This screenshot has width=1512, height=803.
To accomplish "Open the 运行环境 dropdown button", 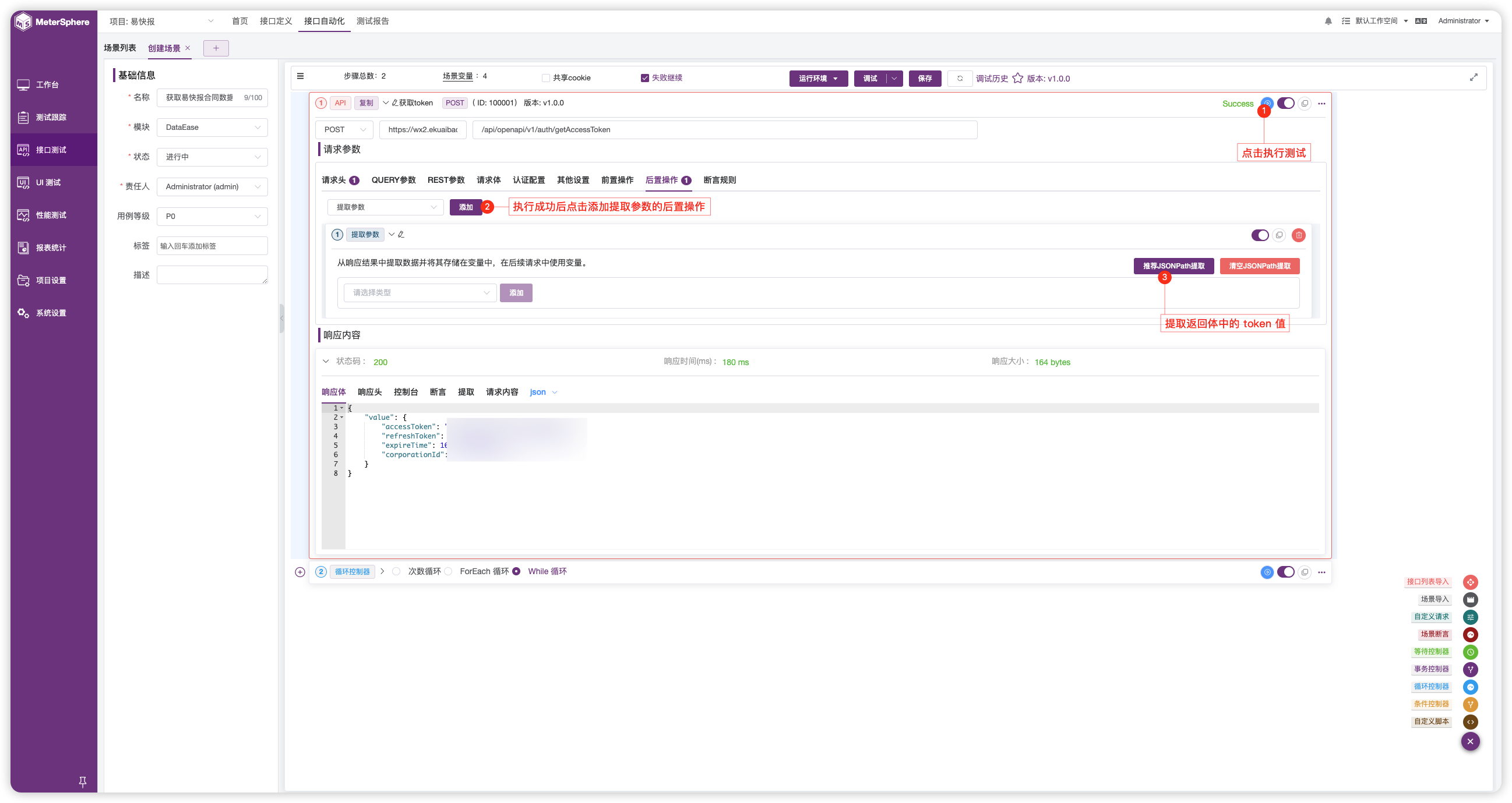I will click(x=818, y=78).
